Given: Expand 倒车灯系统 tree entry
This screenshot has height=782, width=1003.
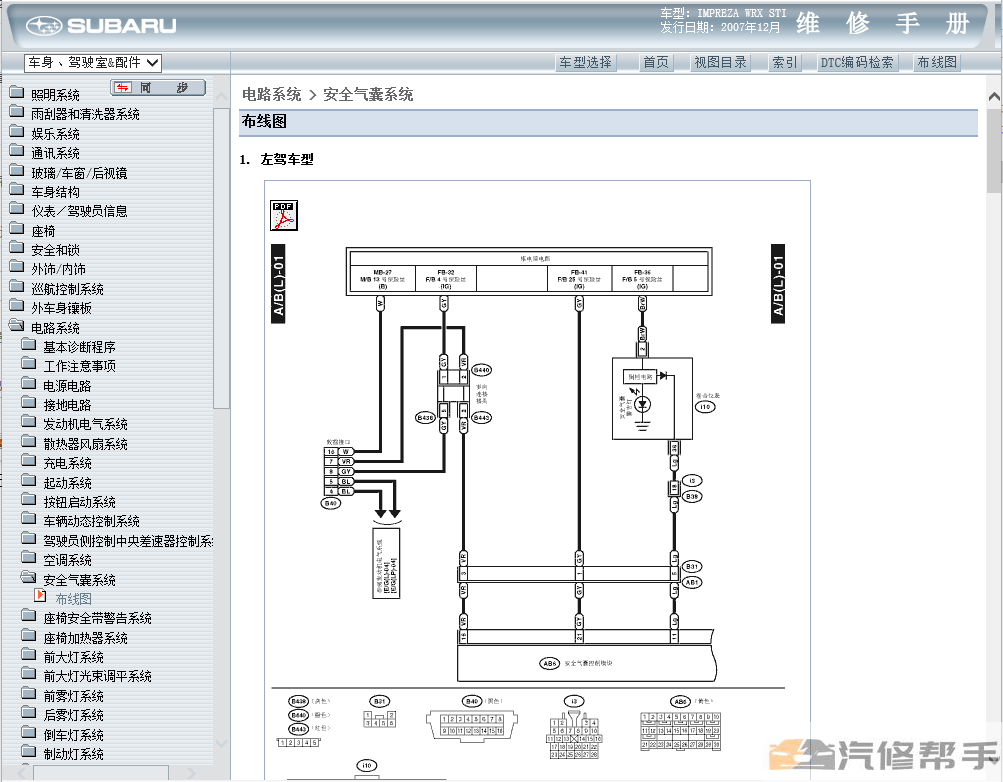Looking at the screenshot, I should [73, 735].
